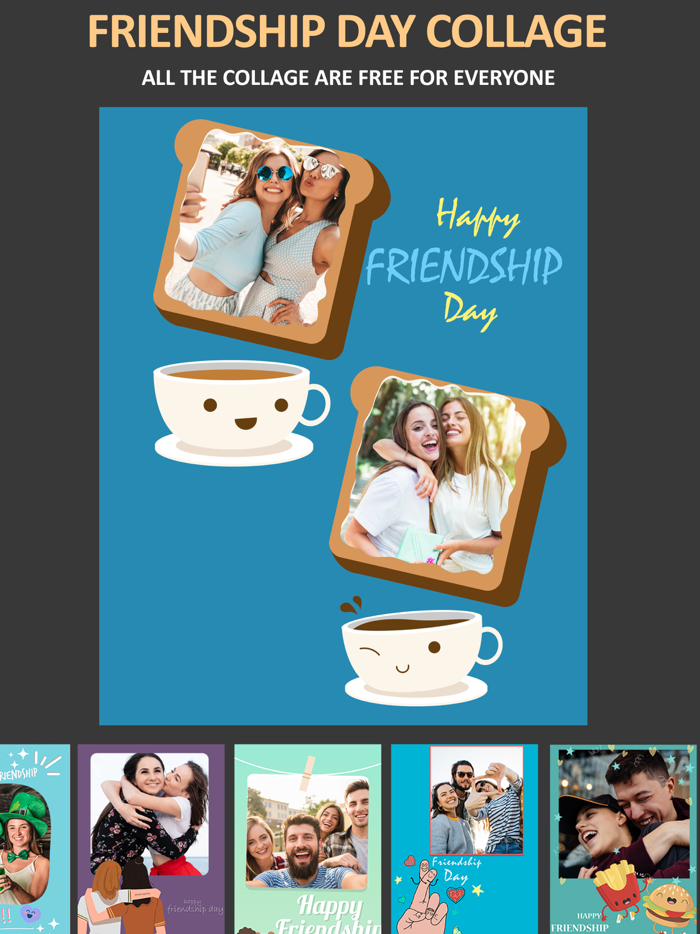This screenshot has width=700, height=934.
Task: Select the smiling coffee cup sticker
Action: [x=241, y=413]
